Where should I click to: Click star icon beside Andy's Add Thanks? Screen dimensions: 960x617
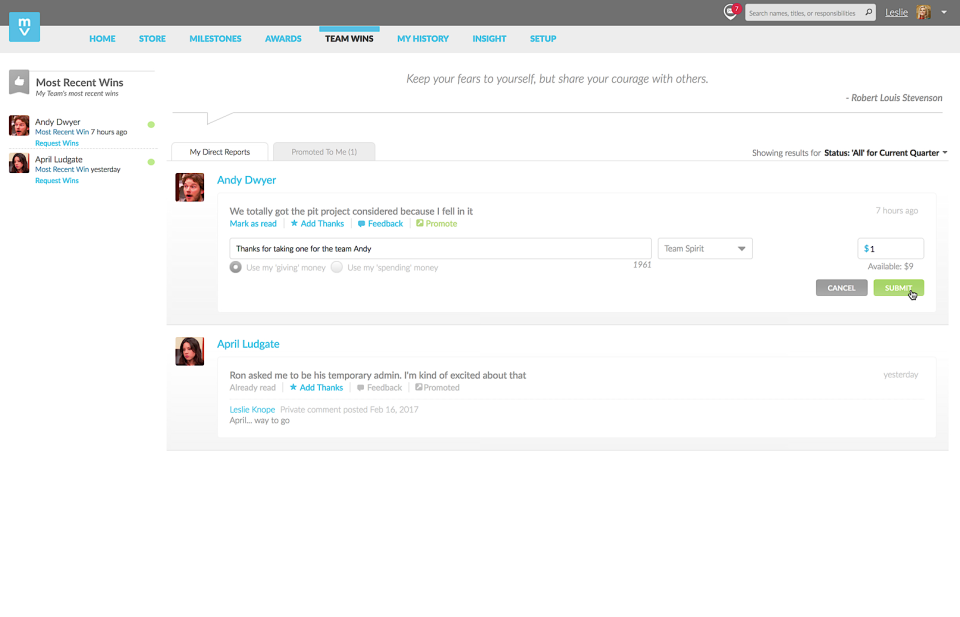click(294, 223)
